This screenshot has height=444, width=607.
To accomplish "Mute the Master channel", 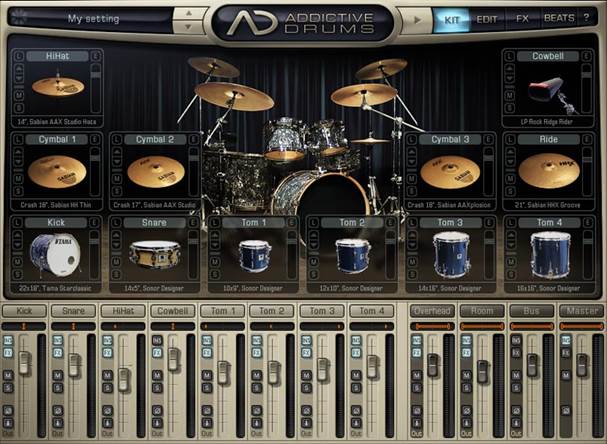I will [566, 375].
